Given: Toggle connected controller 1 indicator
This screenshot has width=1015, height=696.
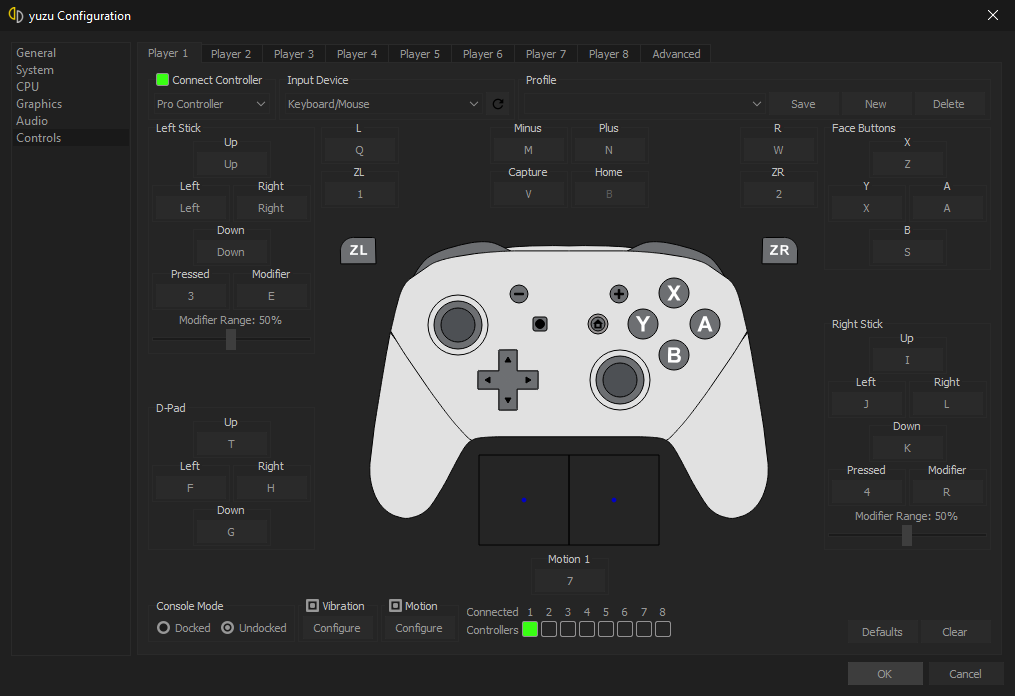Looking at the screenshot, I should (x=530, y=629).
